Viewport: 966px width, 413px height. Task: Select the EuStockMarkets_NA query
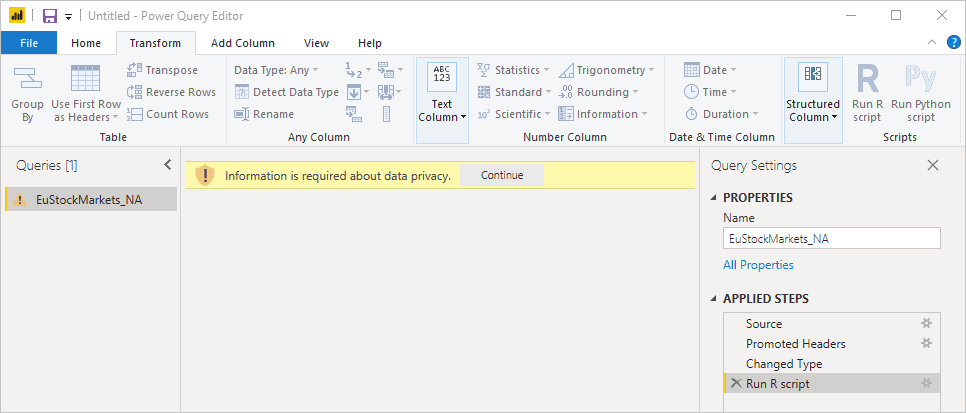(89, 199)
